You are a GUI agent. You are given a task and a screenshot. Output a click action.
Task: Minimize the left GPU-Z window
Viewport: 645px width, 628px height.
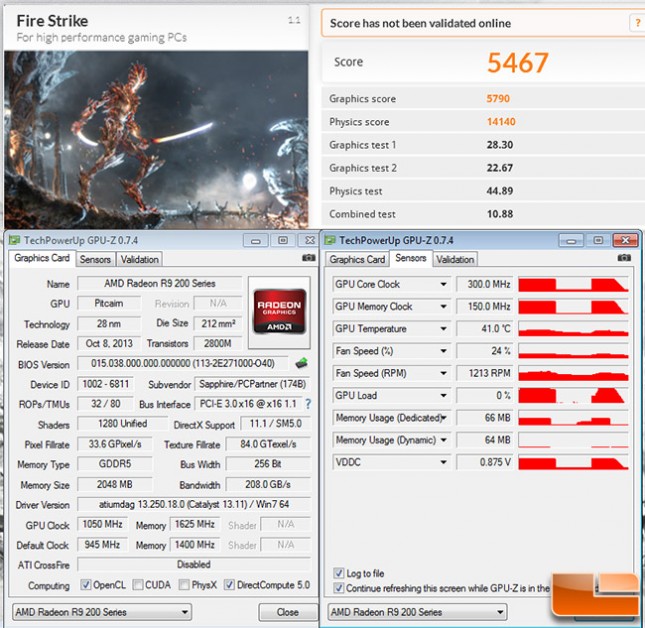coord(255,240)
